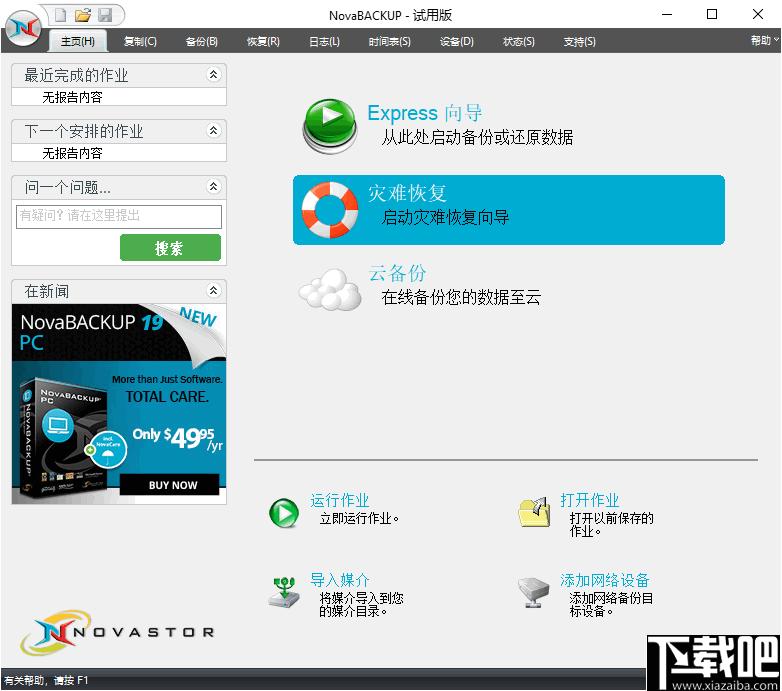
Task: Click the New document icon in quick toolbar
Action: 60,15
